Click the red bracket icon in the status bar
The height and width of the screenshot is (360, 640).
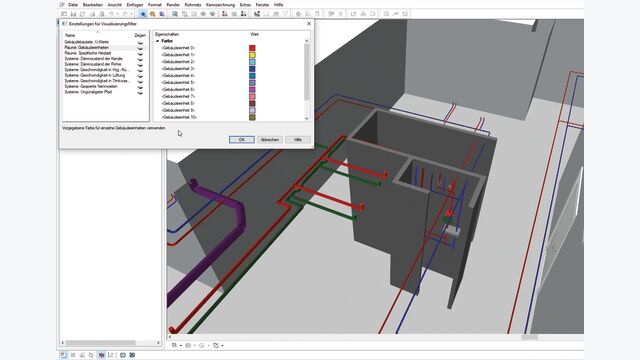click(111, 355)
